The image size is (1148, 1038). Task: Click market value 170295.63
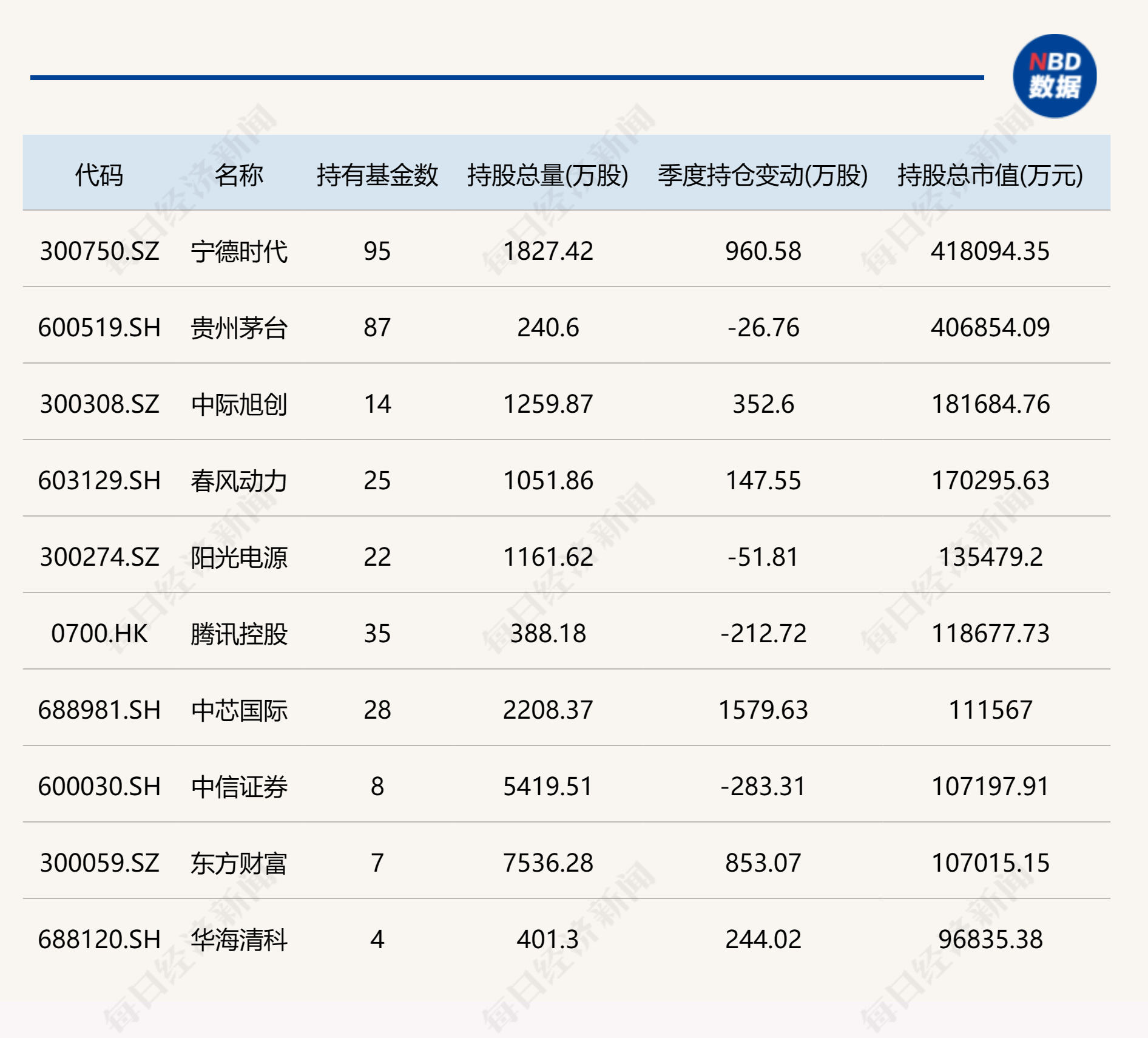[x=990, y=481]
